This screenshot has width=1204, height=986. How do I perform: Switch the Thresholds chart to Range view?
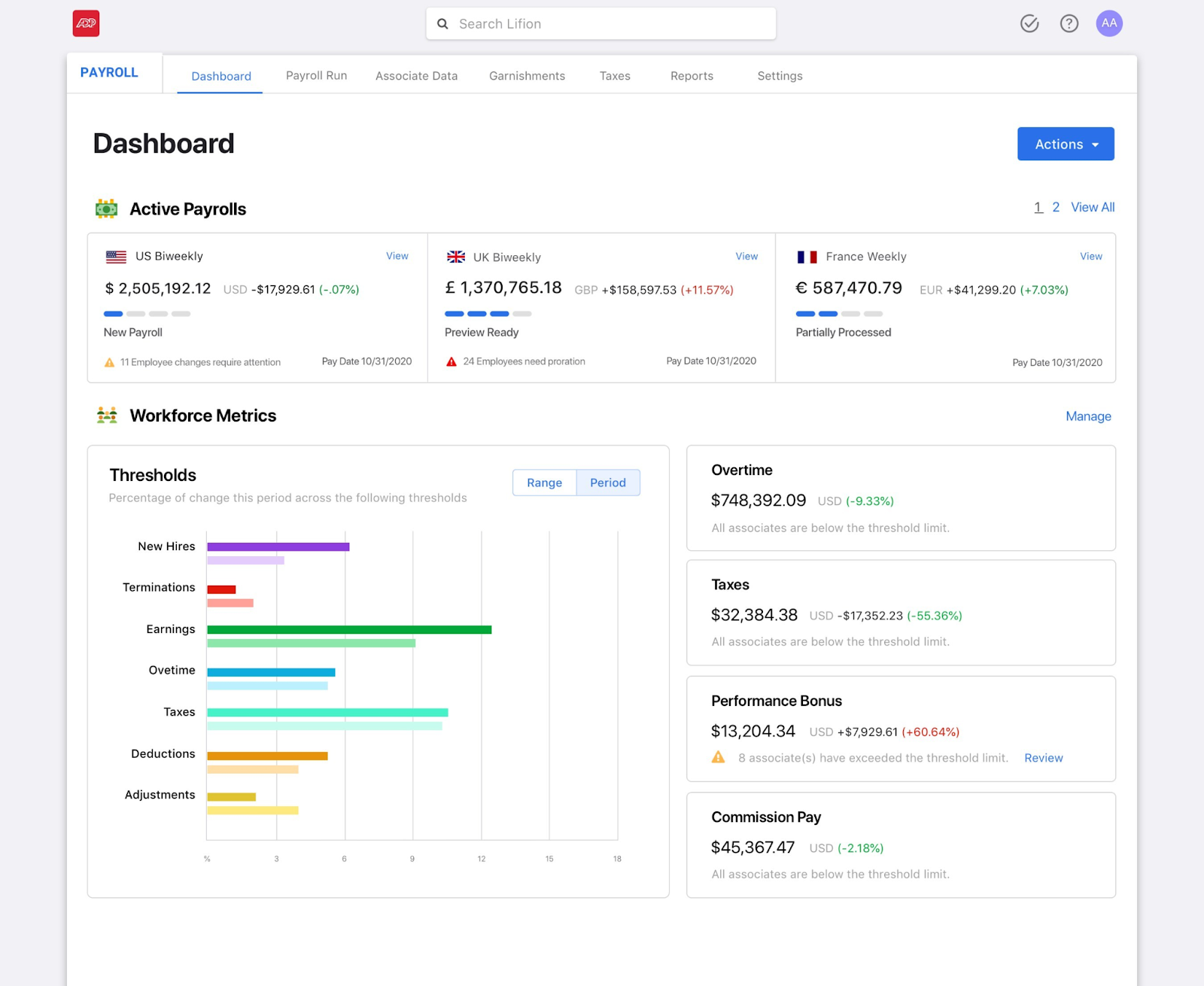[544, 482]
